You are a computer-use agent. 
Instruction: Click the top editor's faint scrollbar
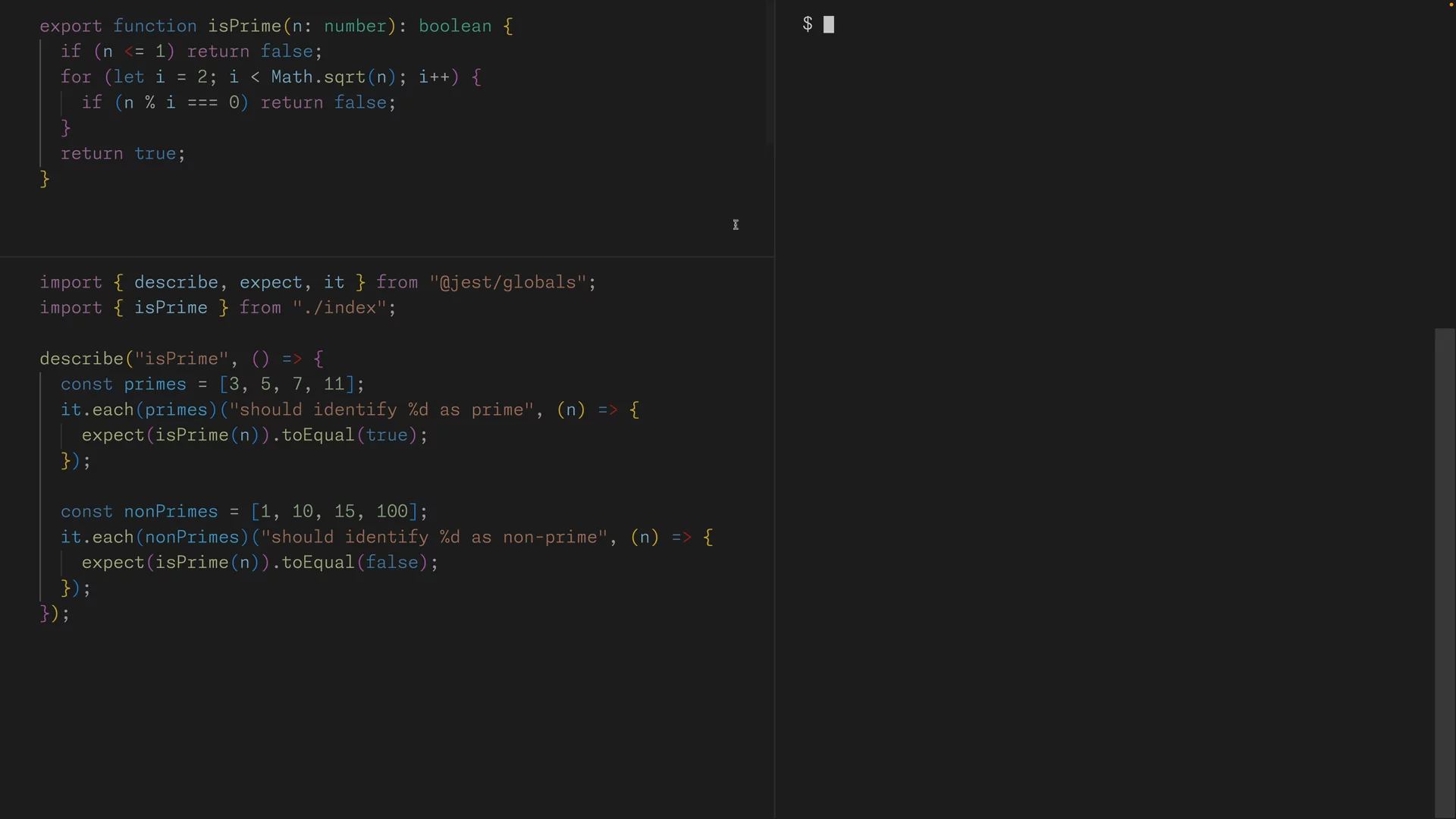click(x=769, y=72)
